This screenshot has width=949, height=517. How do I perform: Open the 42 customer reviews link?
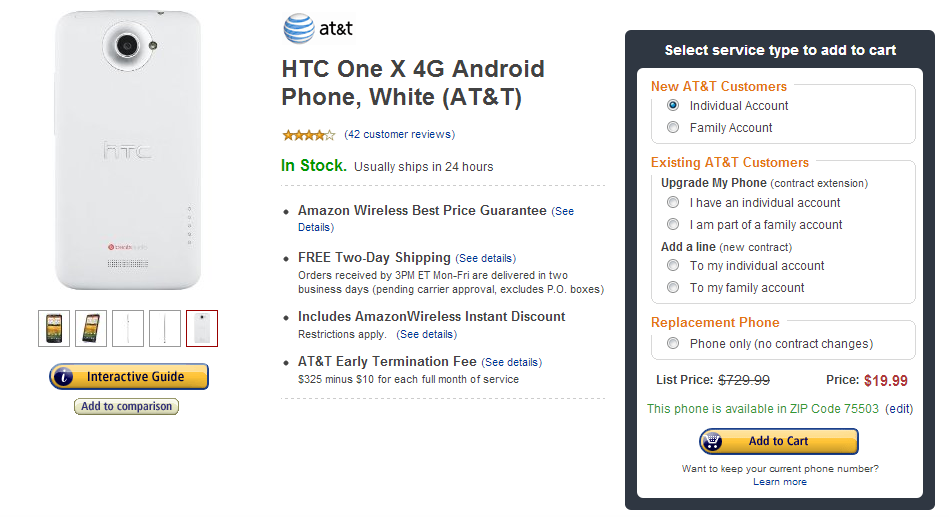(x=399, y=134)
